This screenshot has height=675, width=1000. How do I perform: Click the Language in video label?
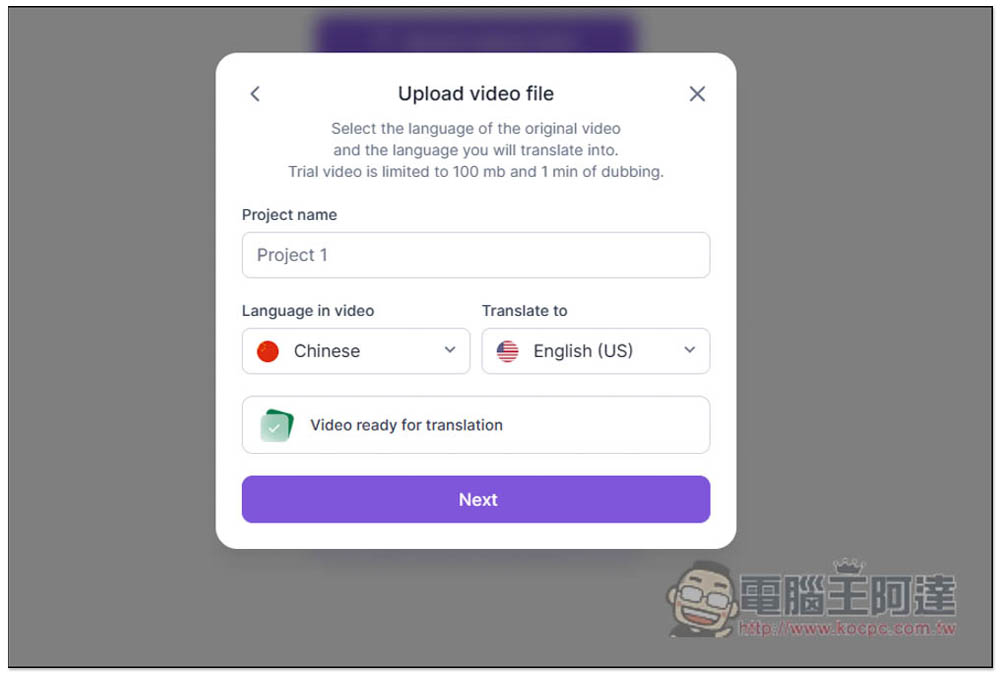pos(308,311)
